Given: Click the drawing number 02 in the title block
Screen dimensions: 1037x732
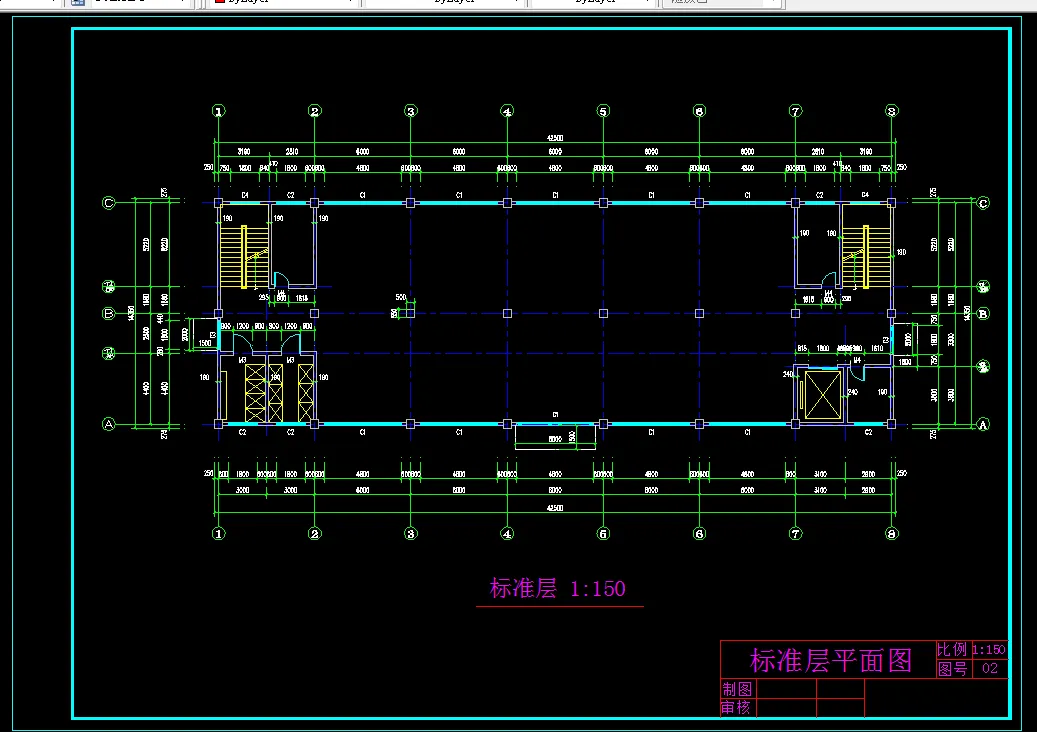Looking at the screenshot, I should [990, 668].
